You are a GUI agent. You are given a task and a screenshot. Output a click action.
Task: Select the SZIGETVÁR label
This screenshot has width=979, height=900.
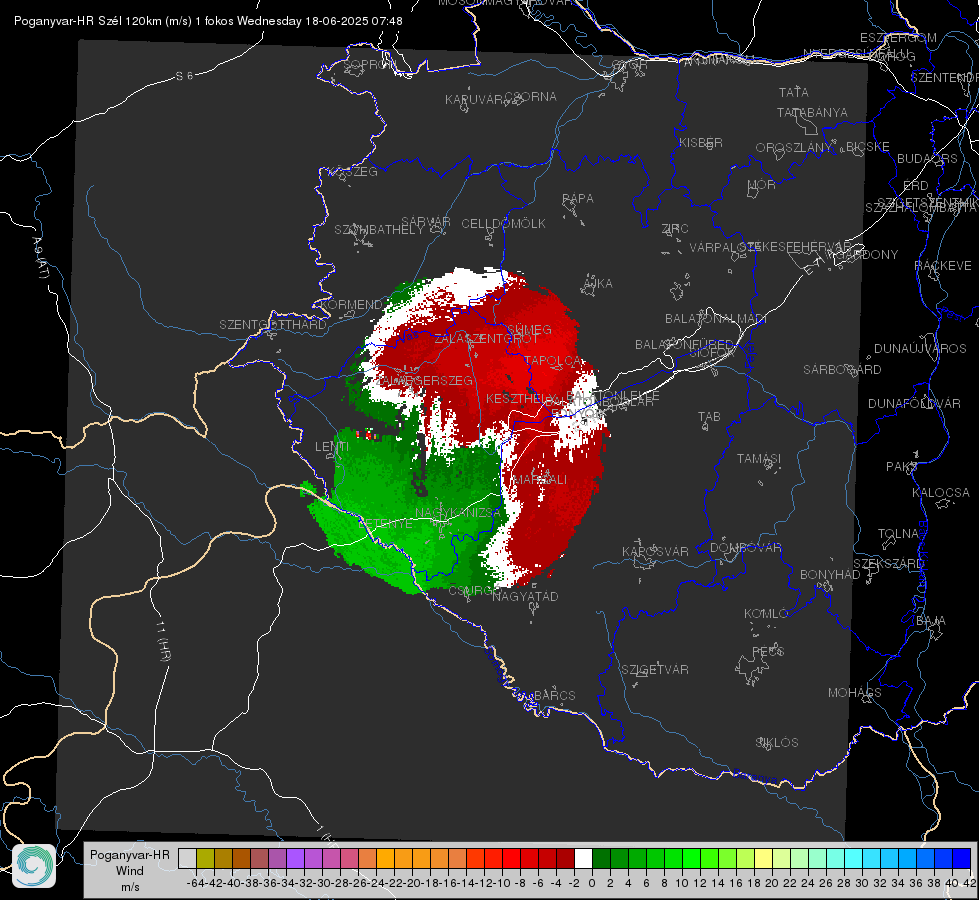tap(655, 670)
